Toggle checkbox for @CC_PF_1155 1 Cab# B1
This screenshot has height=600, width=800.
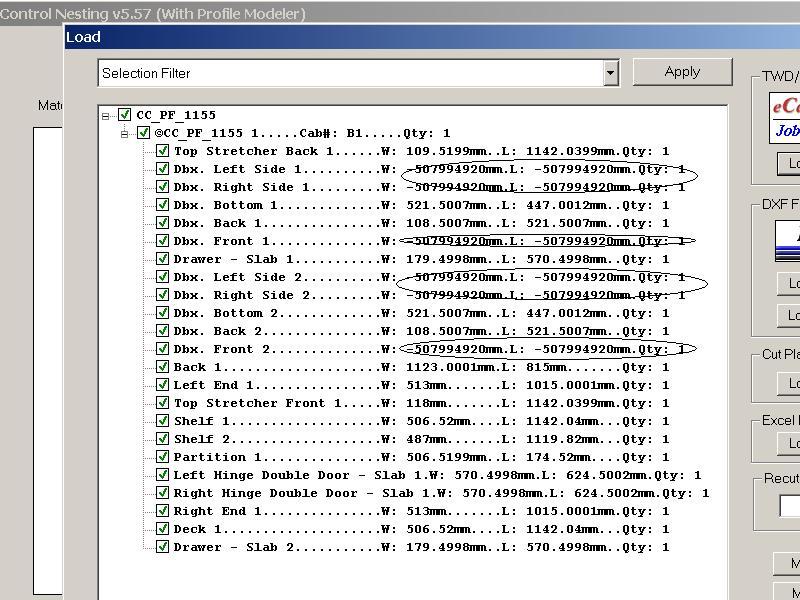143,133
